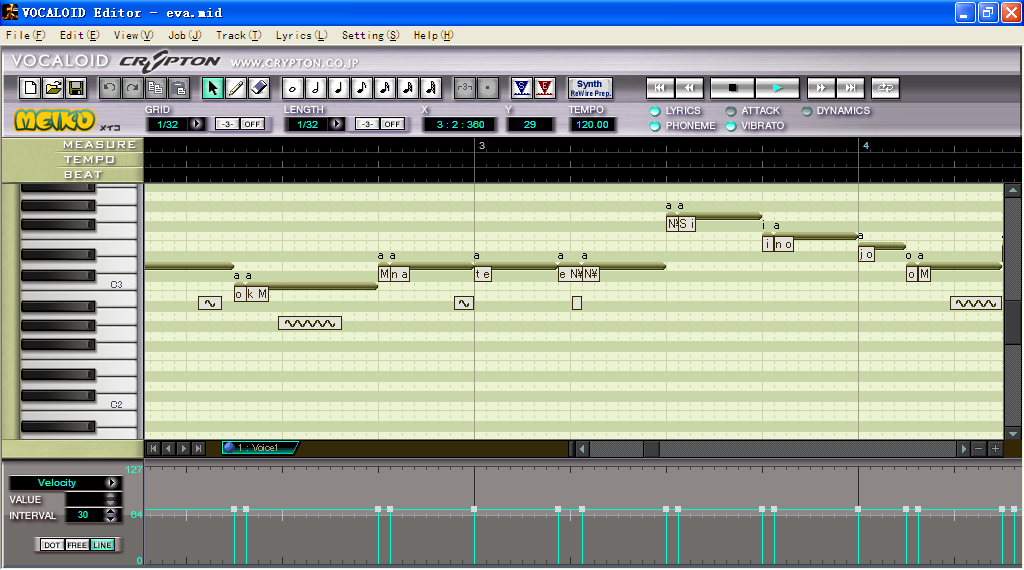Adjust the INTERVAL stepper arrows
This screenshot has width=1024, height=570.
(110, 515)
